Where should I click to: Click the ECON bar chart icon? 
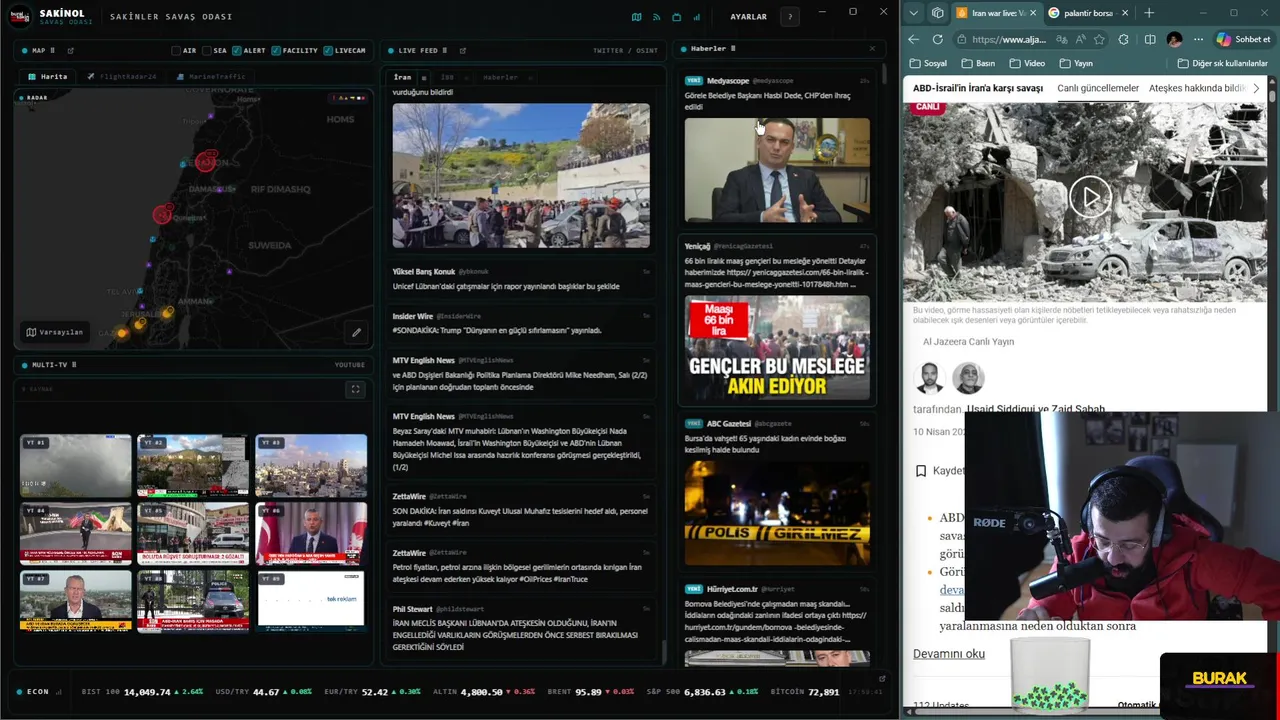click(x=59, y=692)
